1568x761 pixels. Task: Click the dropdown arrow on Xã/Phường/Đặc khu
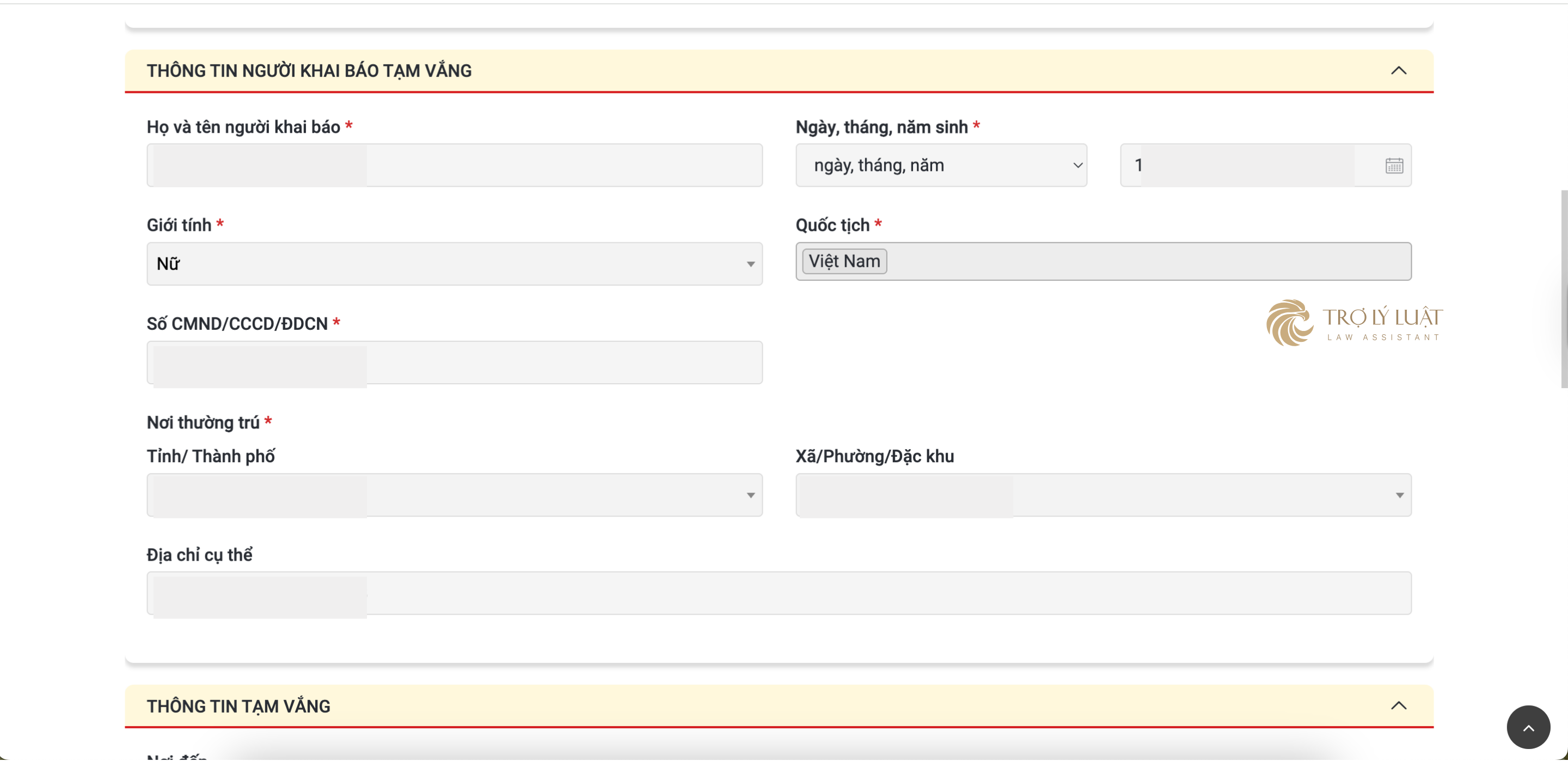(1399, 495)
